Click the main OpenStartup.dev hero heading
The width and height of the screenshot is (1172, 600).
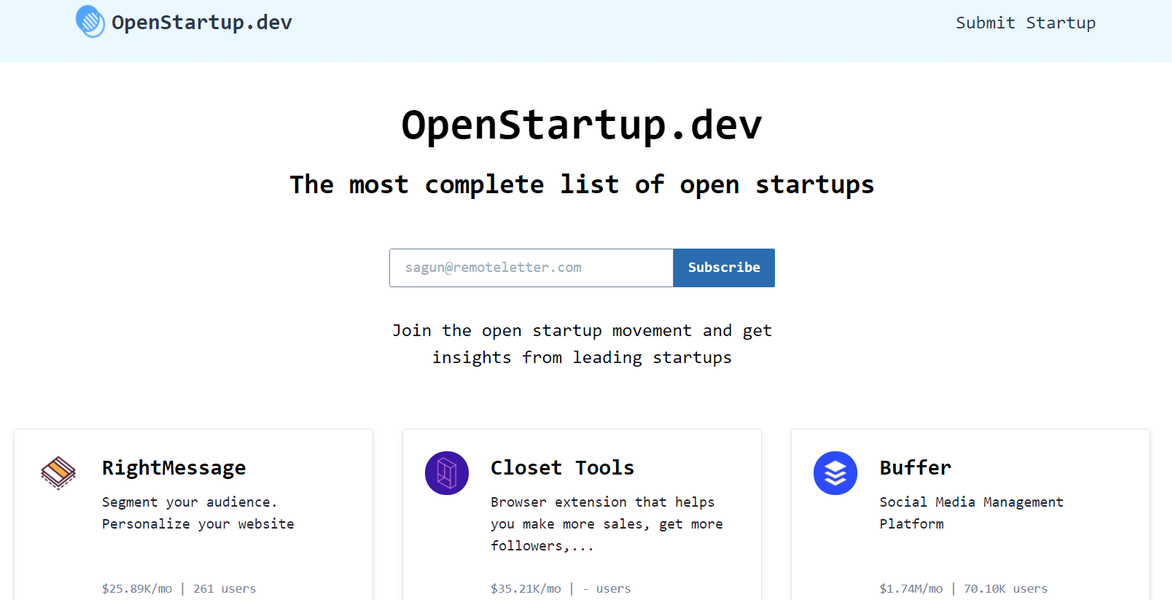581,124
